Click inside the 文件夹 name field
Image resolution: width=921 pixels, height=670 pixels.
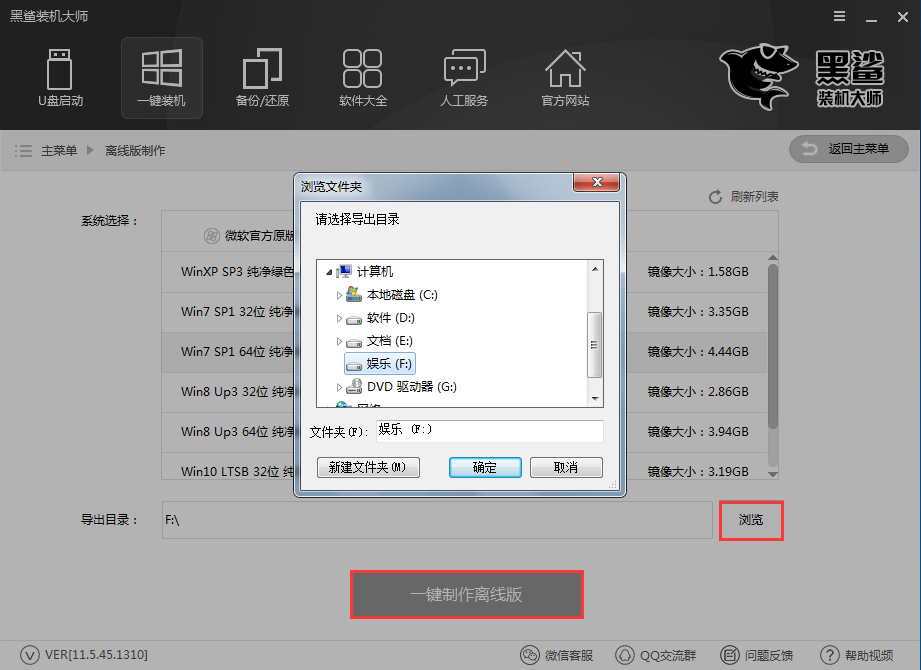488,431
